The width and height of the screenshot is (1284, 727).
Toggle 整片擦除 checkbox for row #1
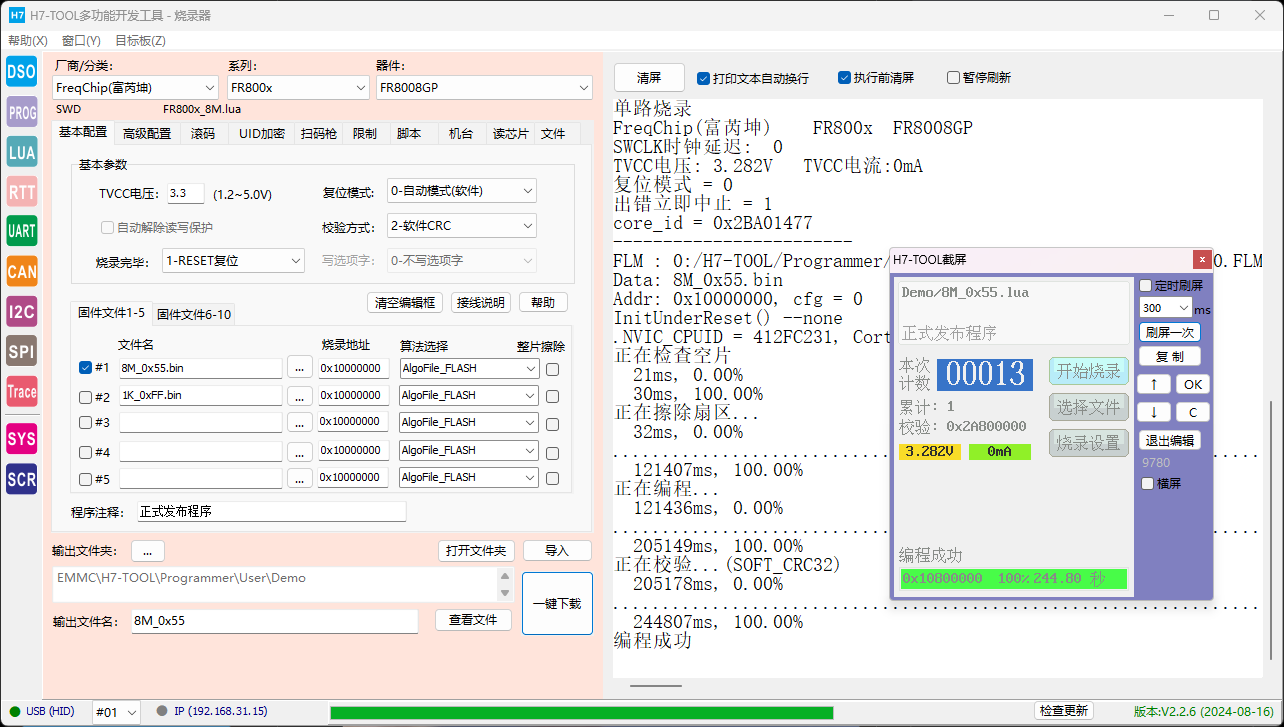[x=552, y=369]
